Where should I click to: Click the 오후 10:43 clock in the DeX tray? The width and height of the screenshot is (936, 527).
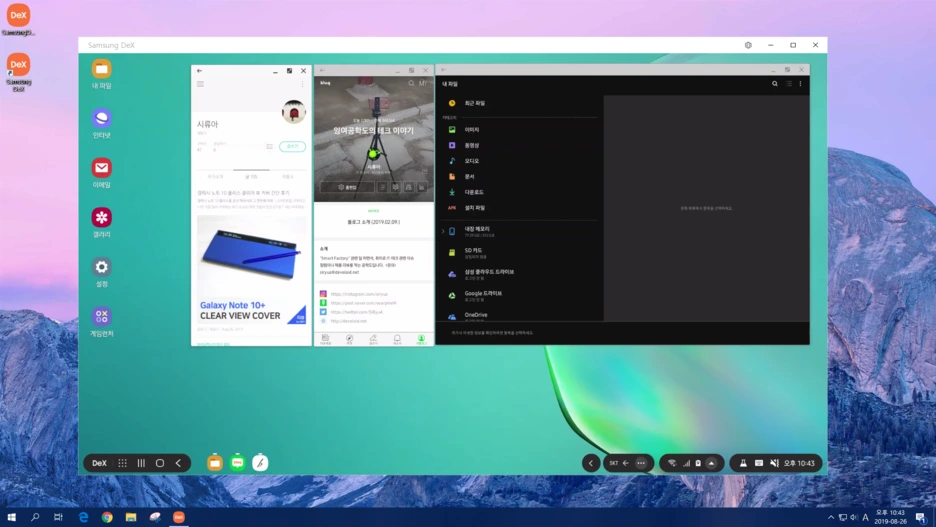coord(799,463)
